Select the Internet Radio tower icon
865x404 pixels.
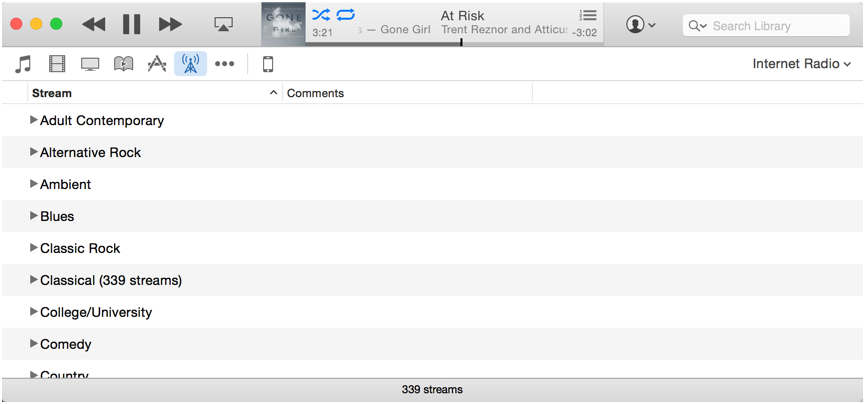(190, 64)
